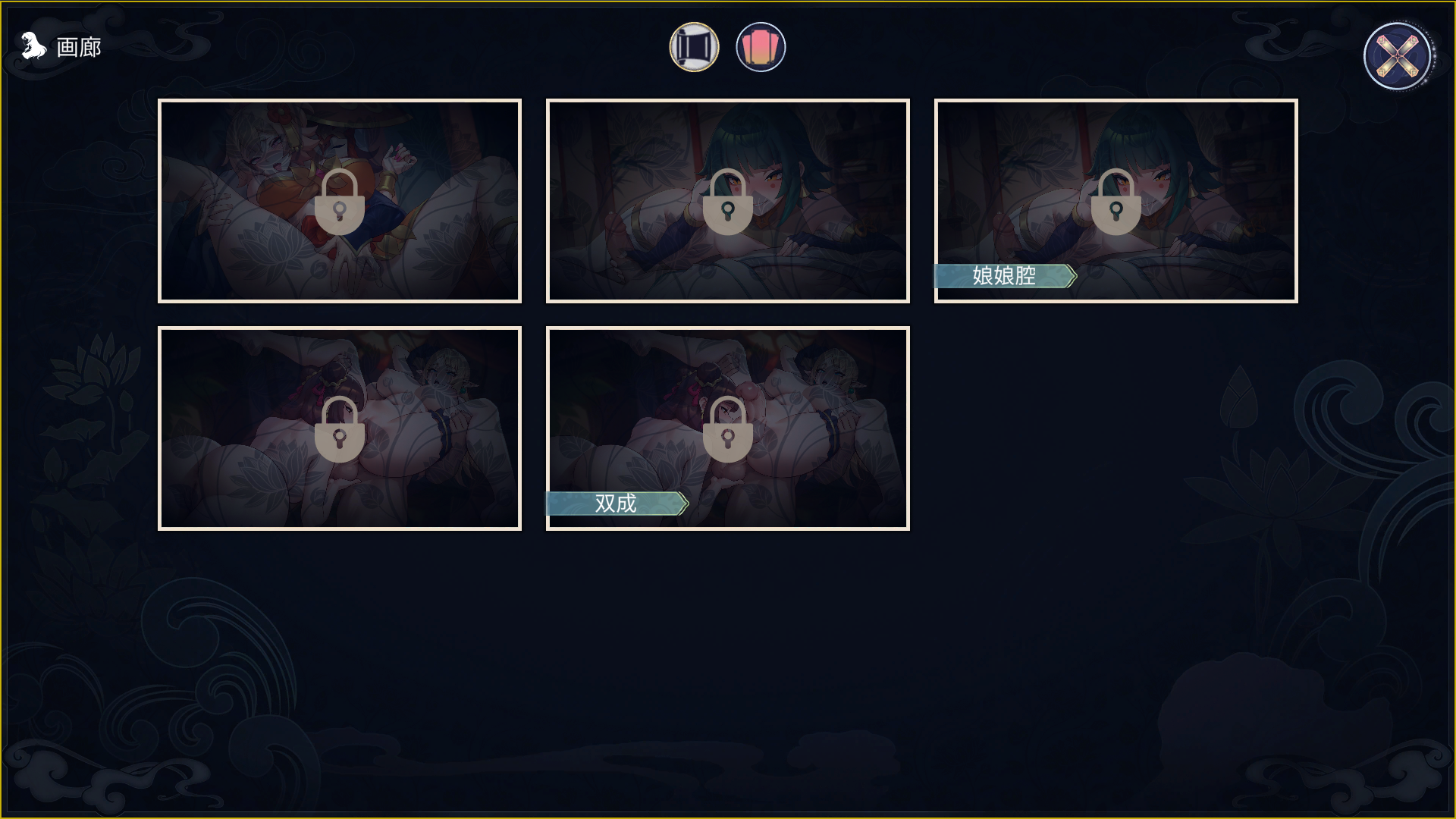Select the 双成 name label
Screen dimensions: 1456x819
click(617, 504)
